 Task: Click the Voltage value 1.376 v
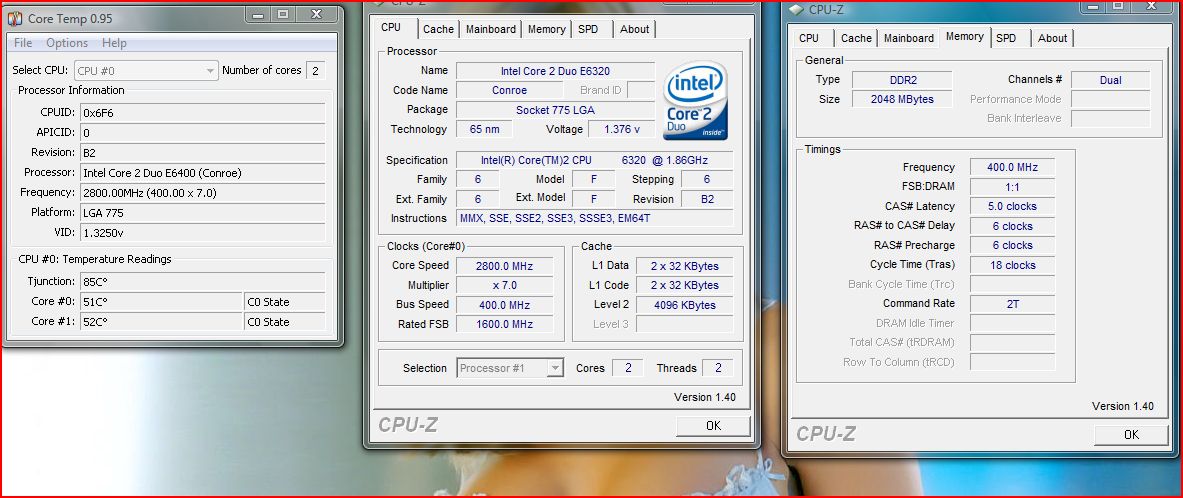coord(622,129)
